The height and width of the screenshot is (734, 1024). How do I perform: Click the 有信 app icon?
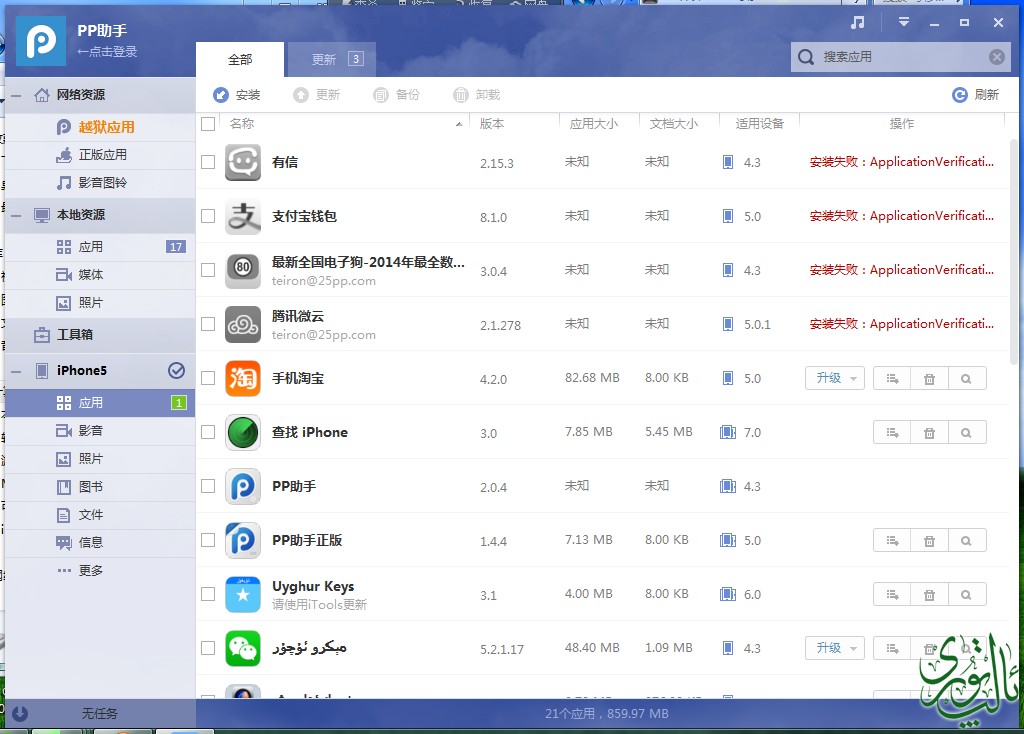tap(243, 162)
